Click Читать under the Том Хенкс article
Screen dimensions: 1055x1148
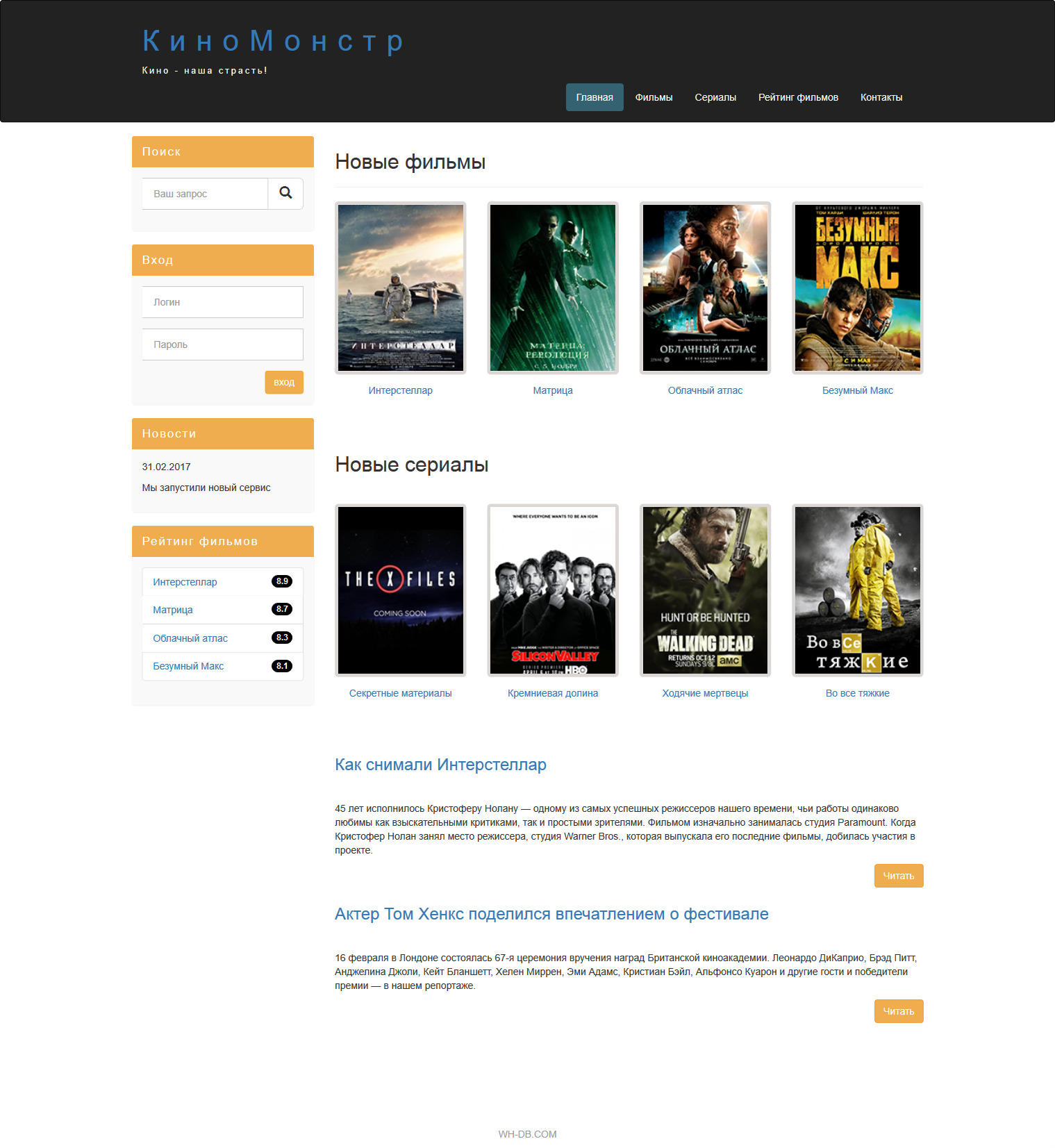(x=899, y=1011)
